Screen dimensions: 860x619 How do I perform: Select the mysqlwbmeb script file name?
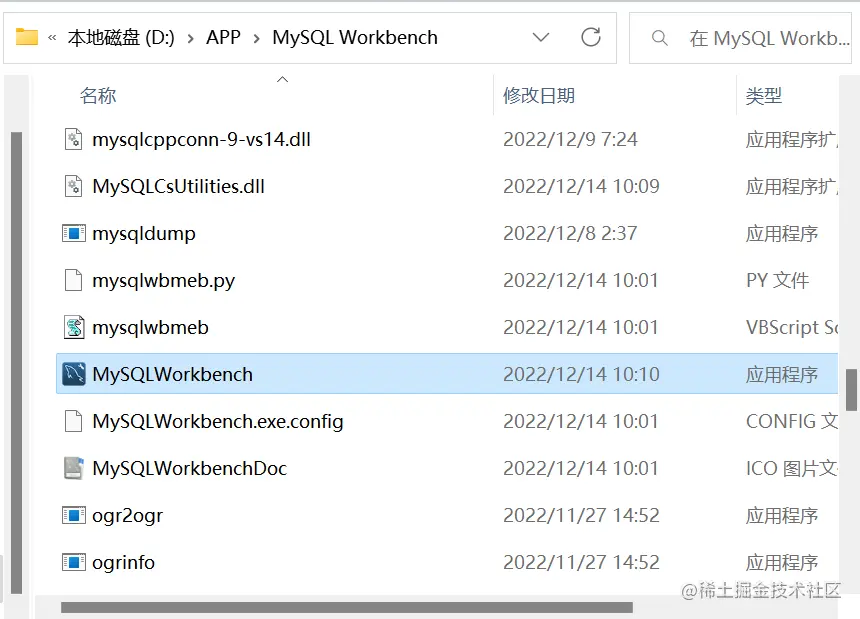[x=150, y=328]
